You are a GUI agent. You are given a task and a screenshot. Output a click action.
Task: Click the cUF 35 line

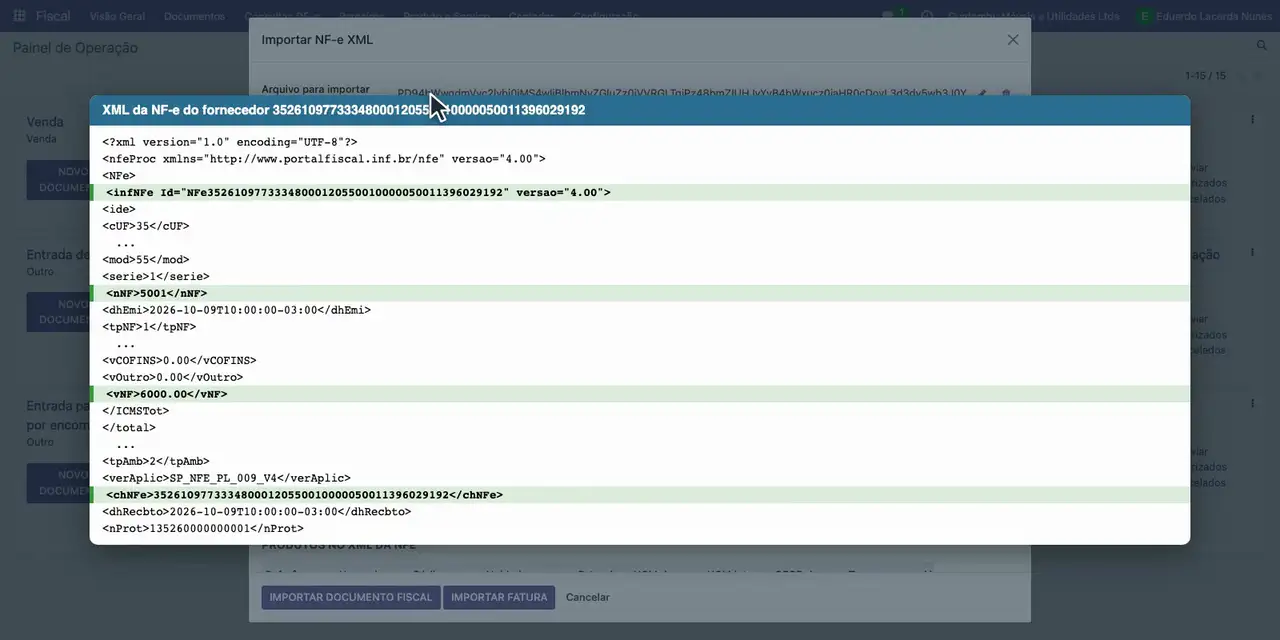pos(145,226)
